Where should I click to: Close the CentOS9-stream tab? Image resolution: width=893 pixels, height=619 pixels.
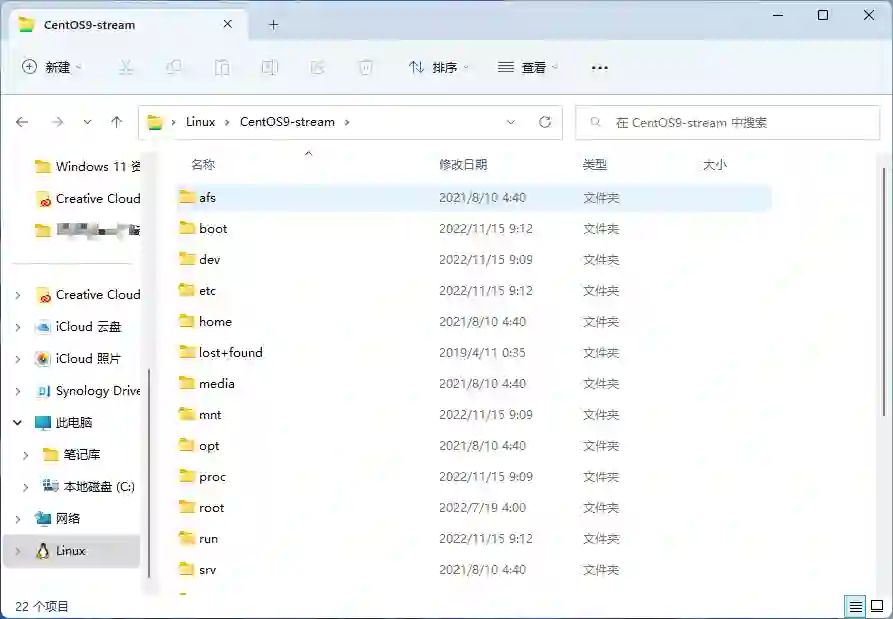[x=227, y=24]
